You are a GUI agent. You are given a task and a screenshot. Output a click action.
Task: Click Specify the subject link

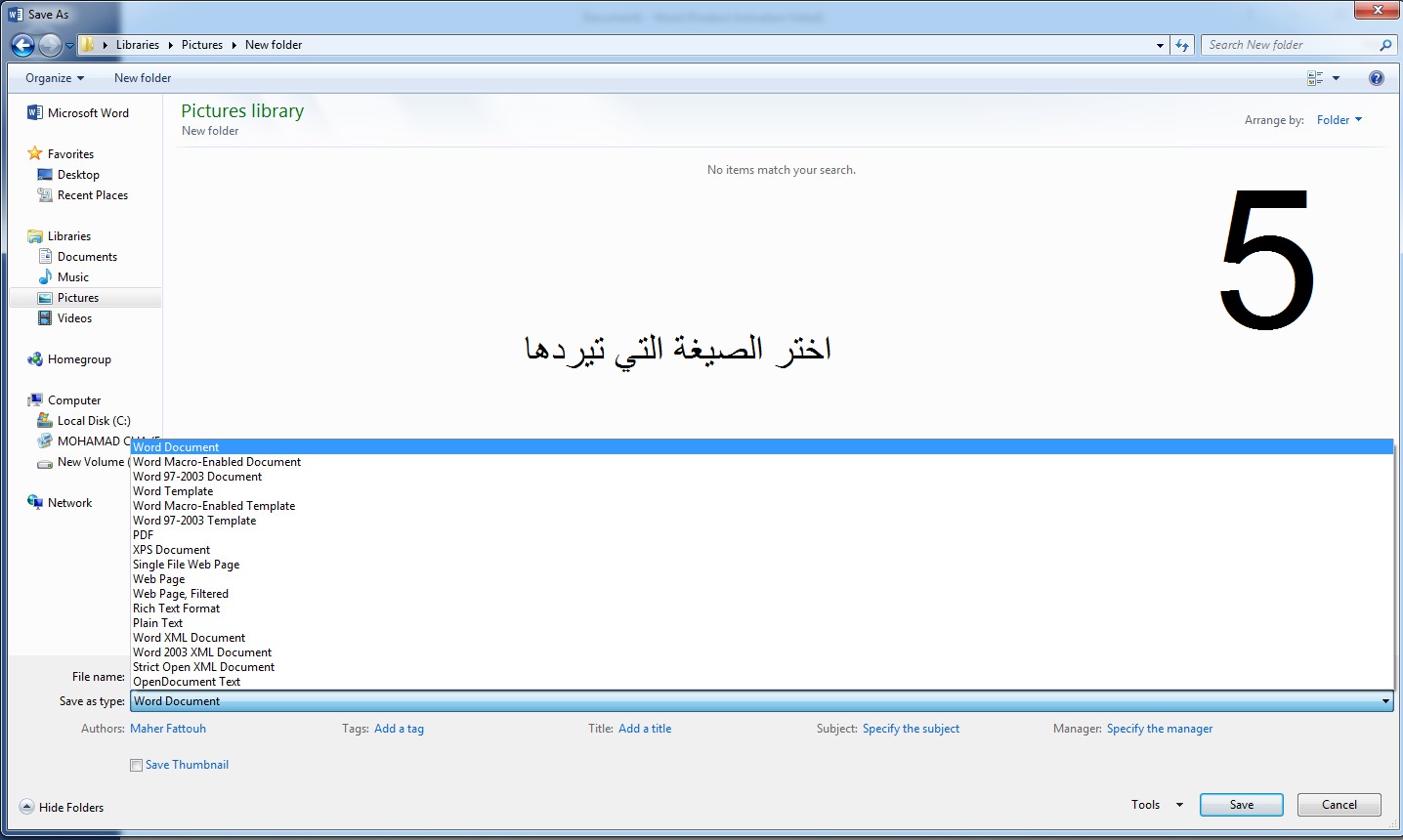click(x=911, y=729)
